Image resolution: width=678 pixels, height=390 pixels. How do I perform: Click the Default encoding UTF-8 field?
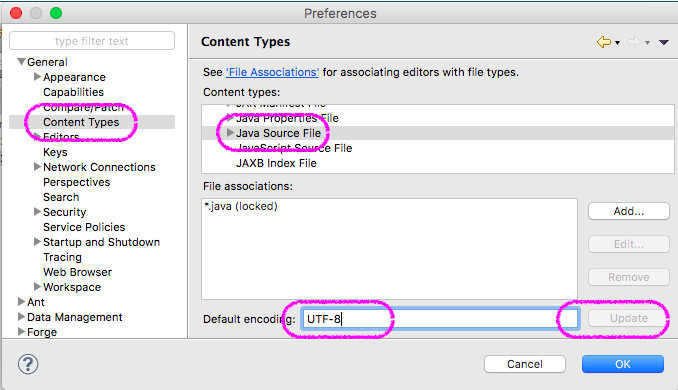click(x=439, y=319)
